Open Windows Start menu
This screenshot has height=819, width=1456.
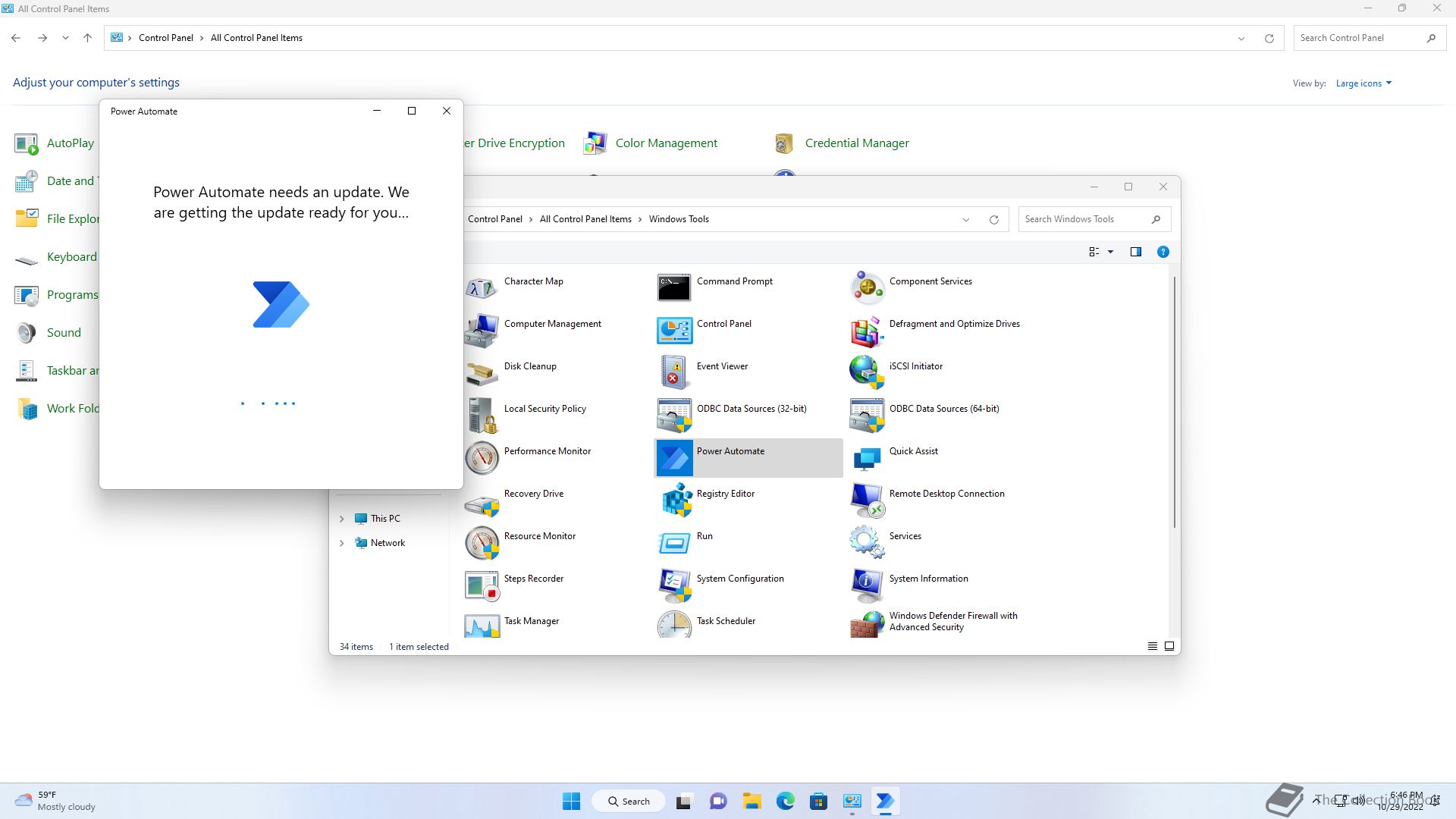[x=571, y=801]
